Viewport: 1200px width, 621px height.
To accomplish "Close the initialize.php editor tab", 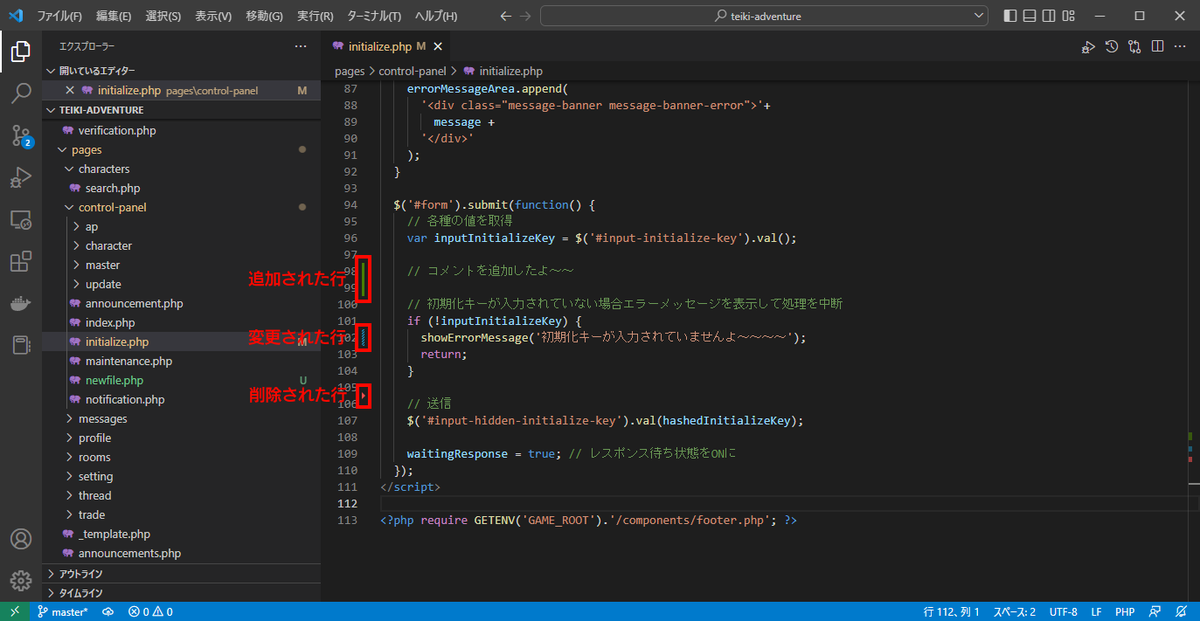I will coord(437,47).
